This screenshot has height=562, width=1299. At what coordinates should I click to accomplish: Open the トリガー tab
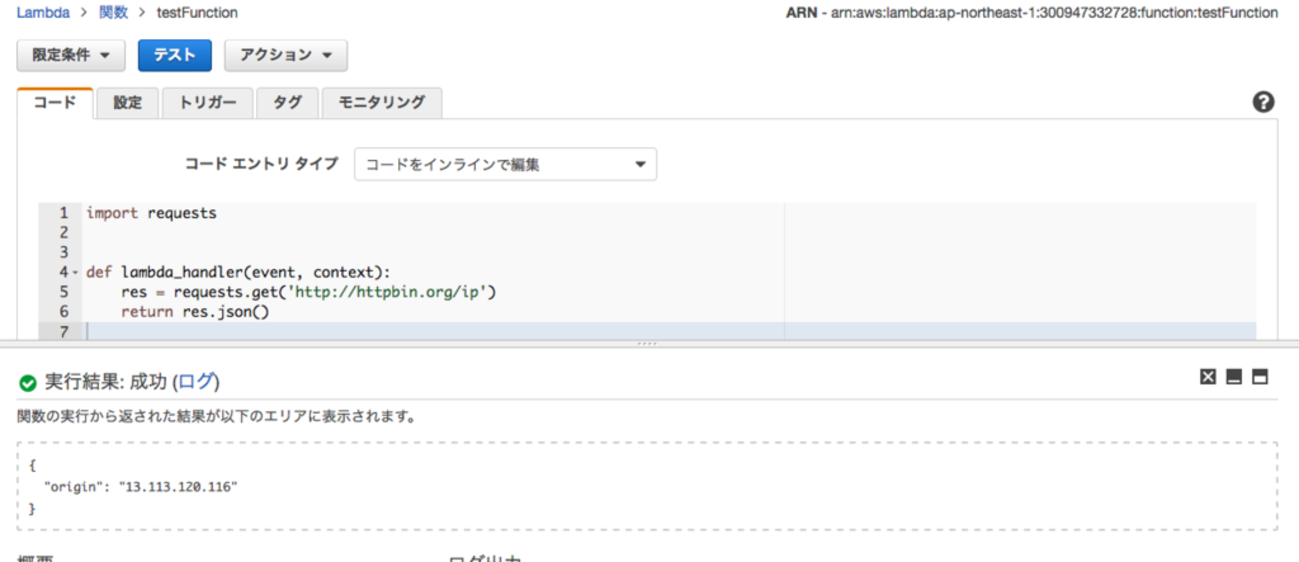coord(208,102)
